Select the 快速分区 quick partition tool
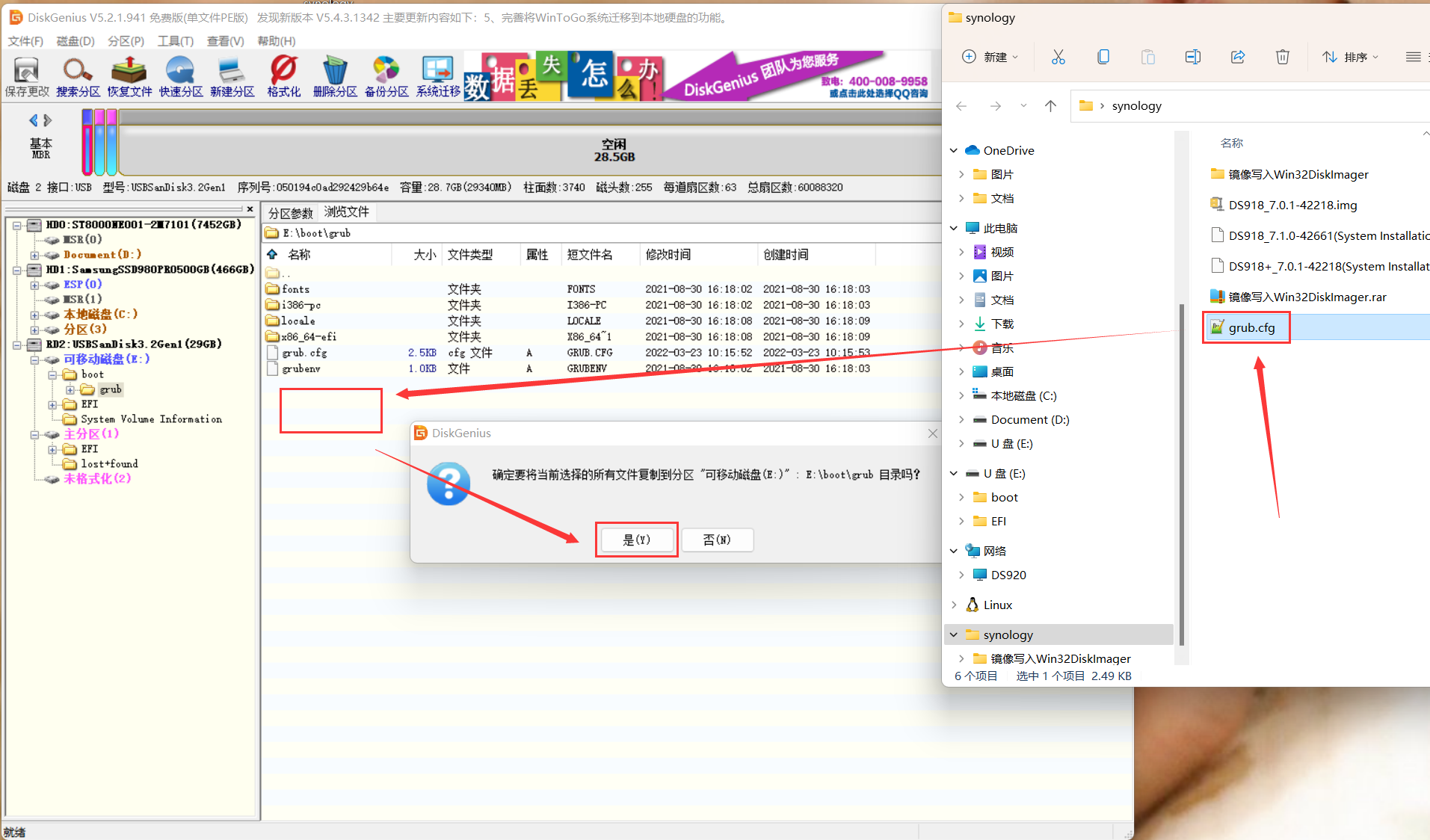 181,77
